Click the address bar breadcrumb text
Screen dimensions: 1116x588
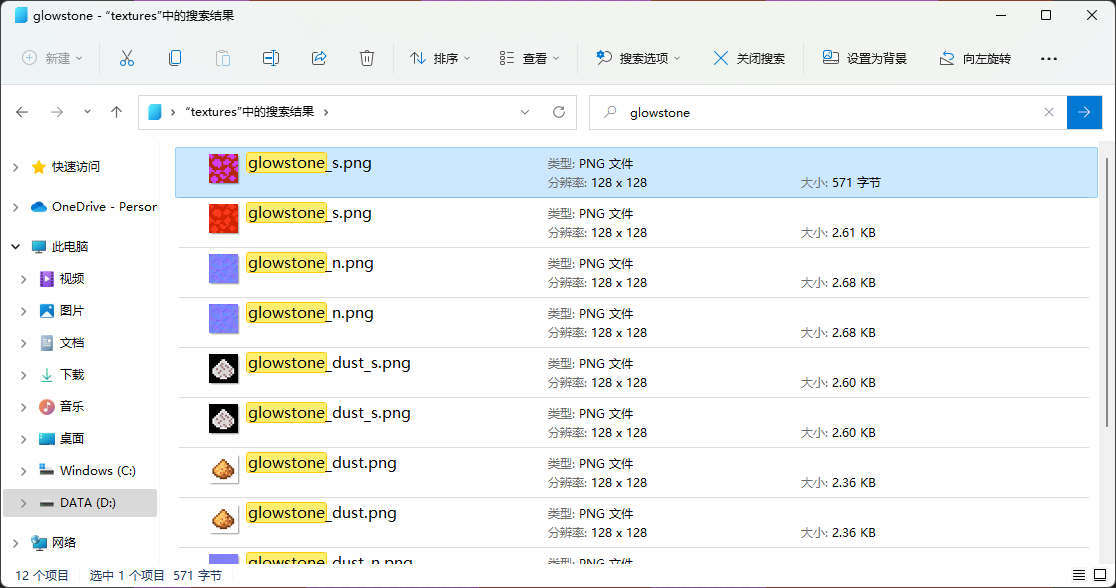click(249, 112)
